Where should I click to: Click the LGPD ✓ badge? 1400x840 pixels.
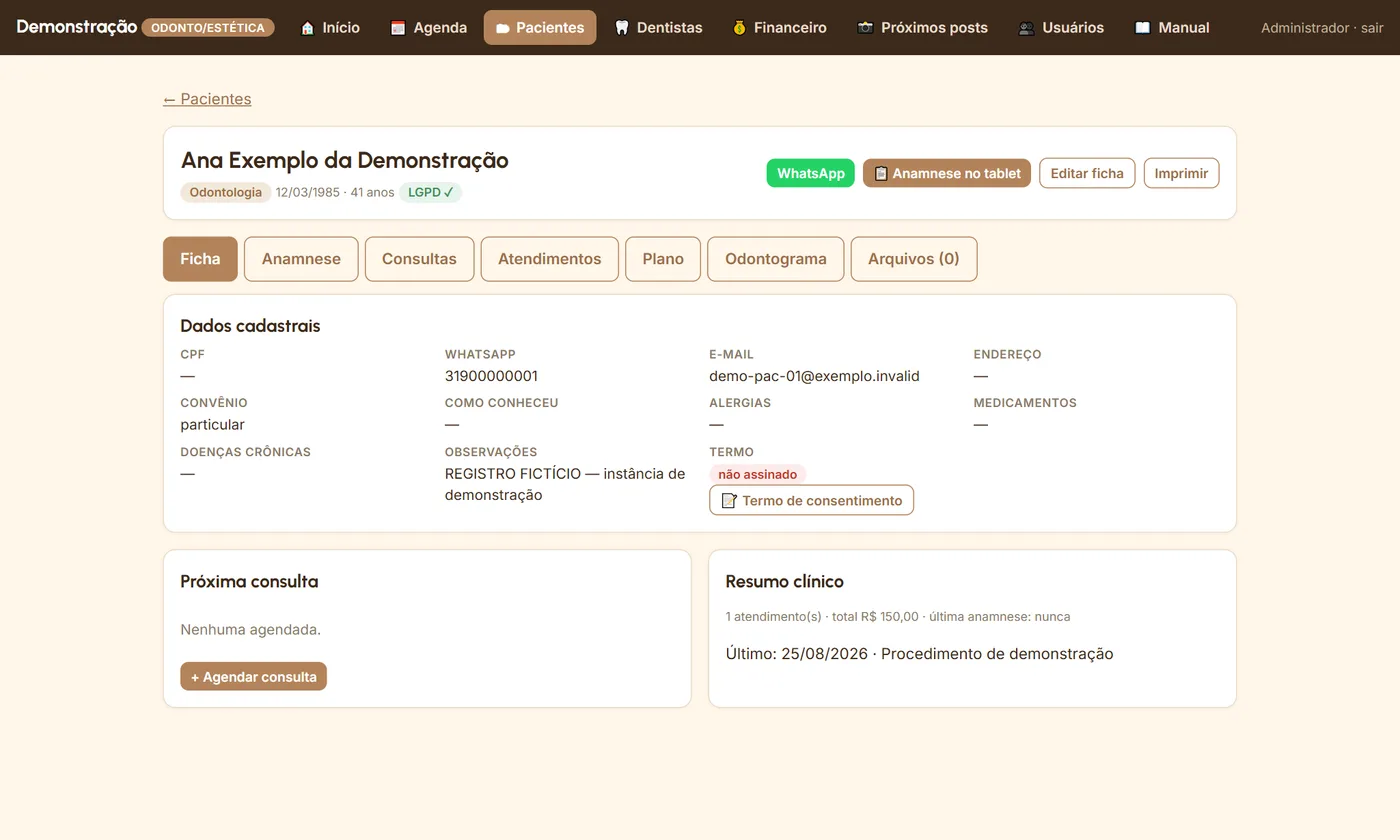(430, 192)
